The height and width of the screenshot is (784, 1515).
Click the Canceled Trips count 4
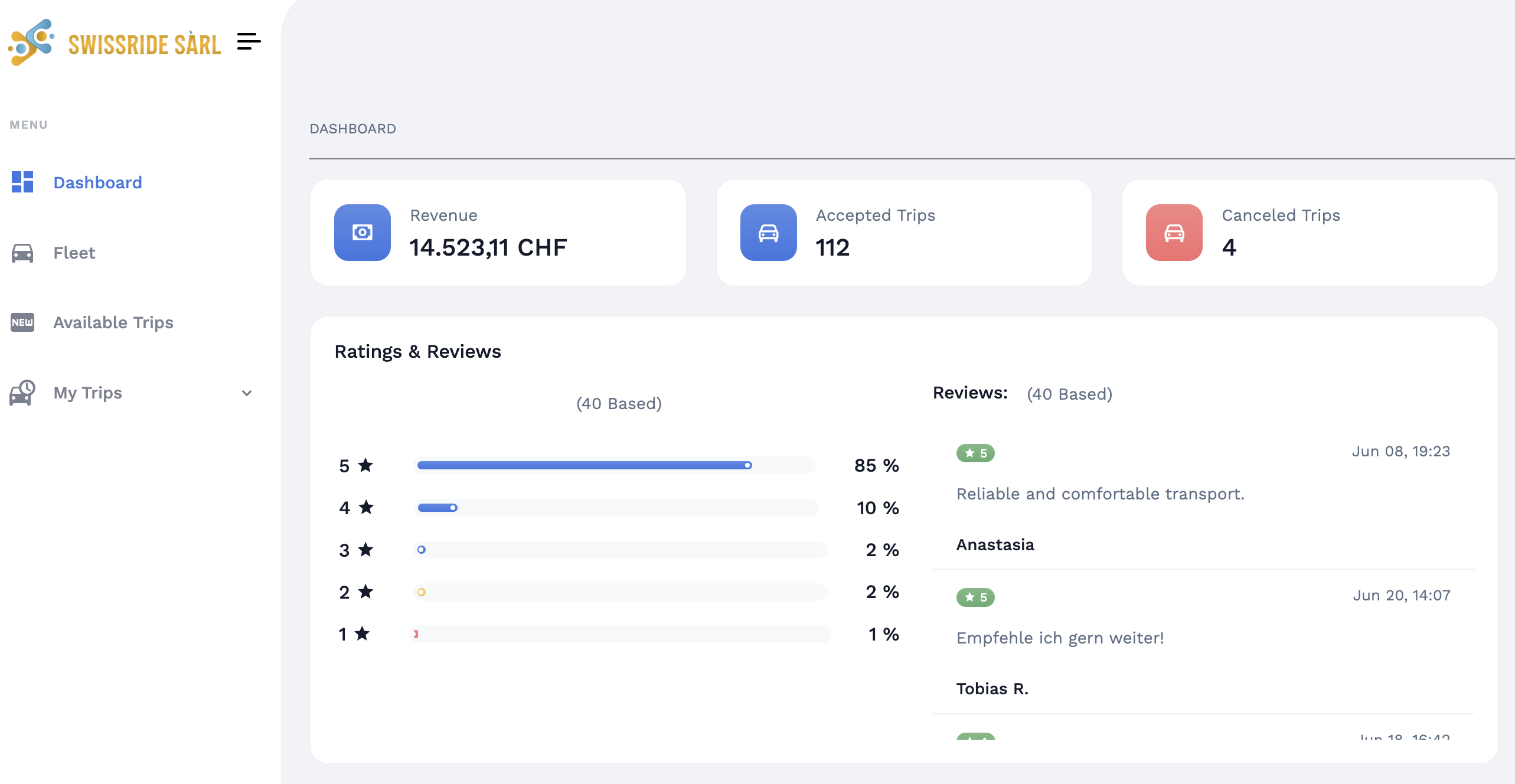[x=1229, y=247]
